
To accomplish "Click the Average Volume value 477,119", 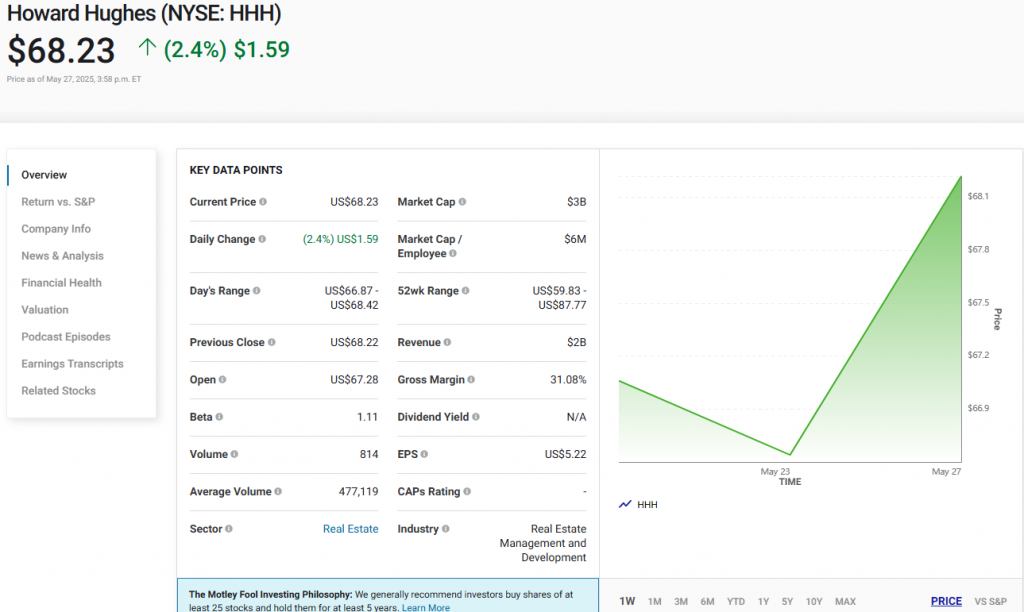I will tap(359, 491).
